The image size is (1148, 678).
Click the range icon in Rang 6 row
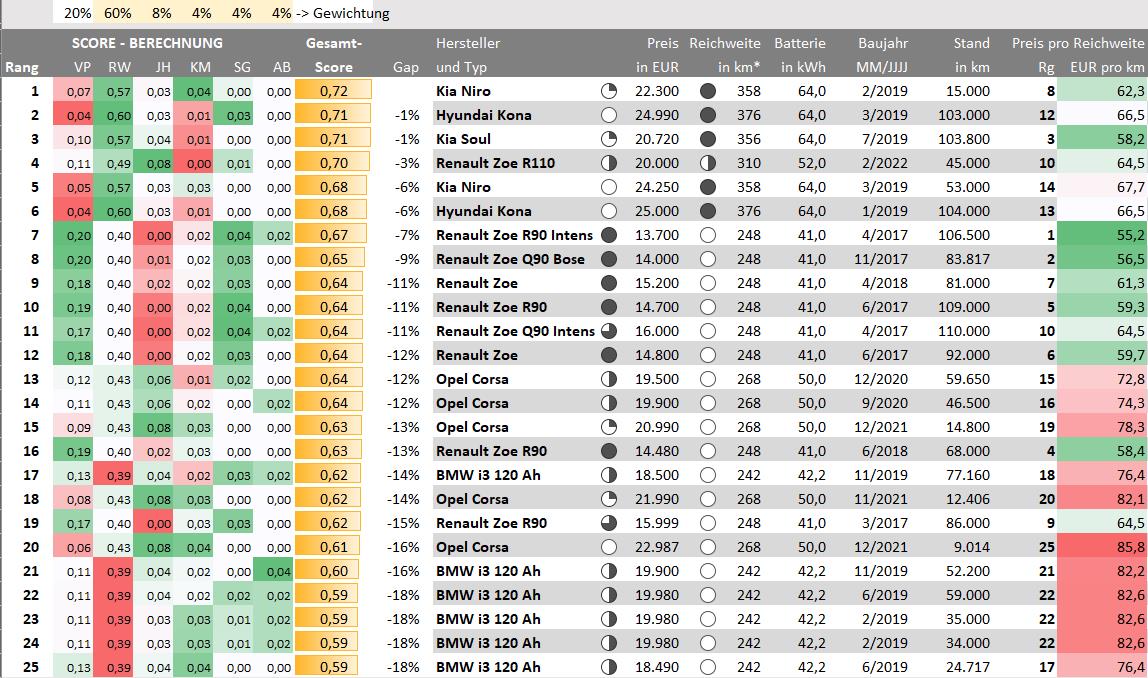(707, 211)
